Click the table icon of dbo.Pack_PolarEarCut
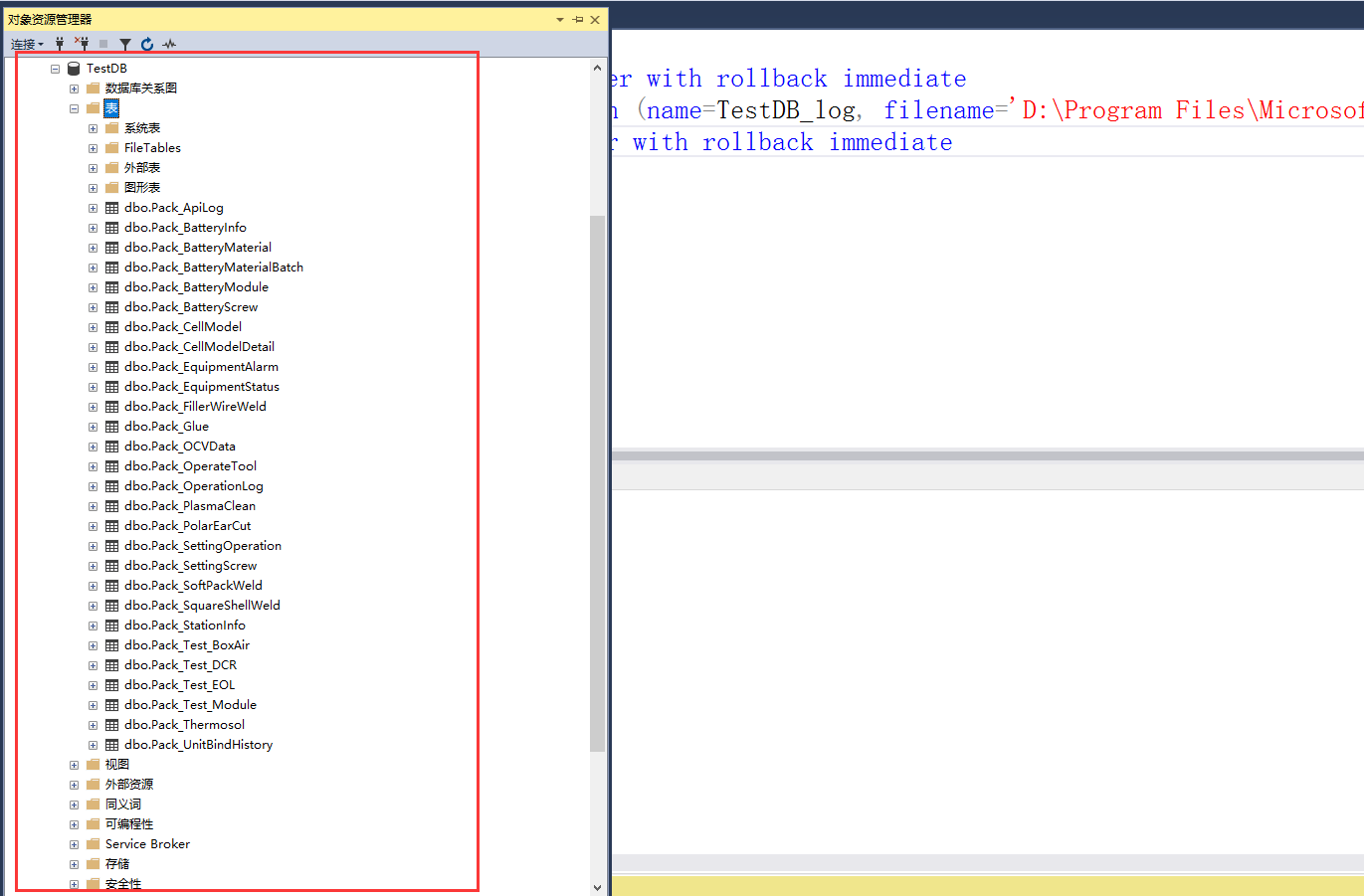 point(112,526)
